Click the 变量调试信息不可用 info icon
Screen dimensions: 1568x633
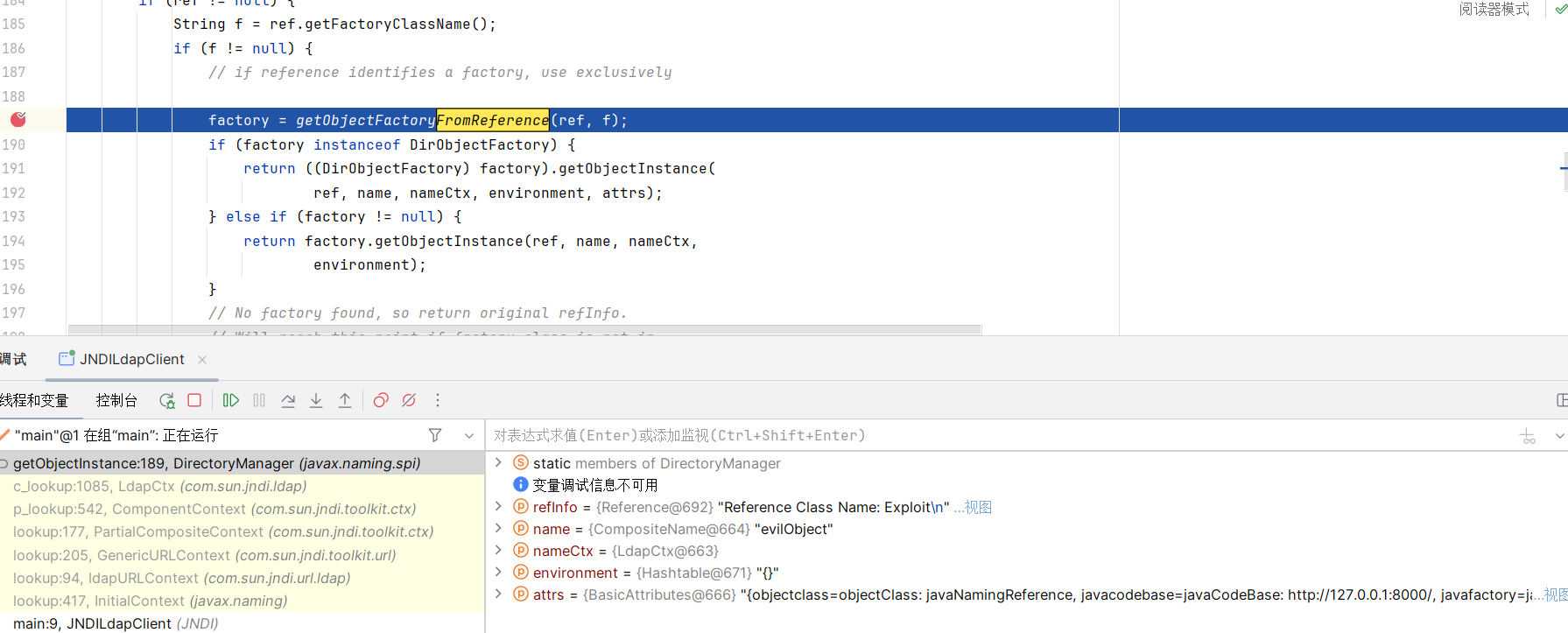click(x=521, y=484)
